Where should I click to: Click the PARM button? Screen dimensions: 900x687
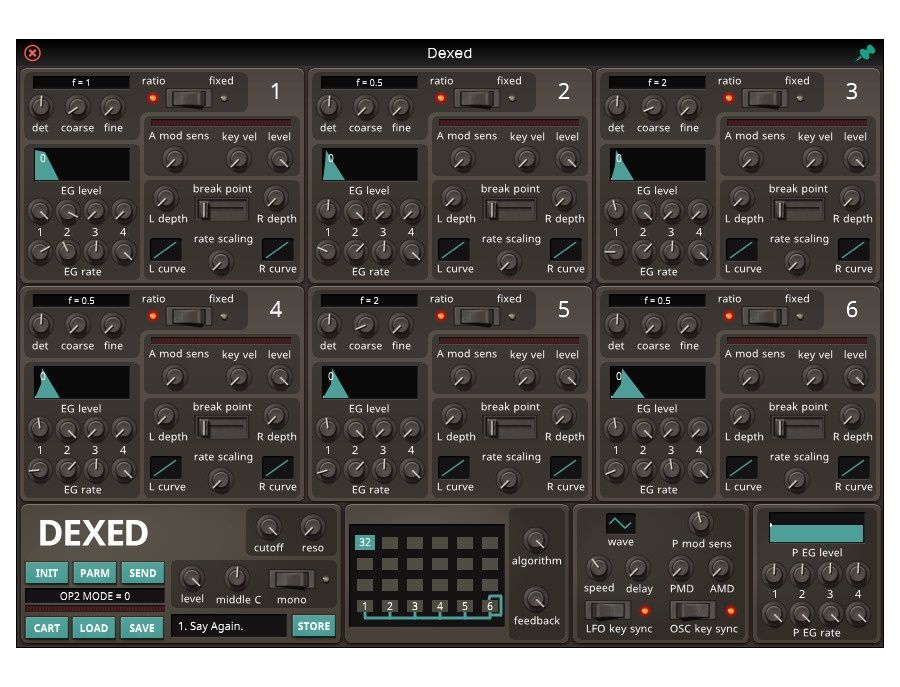tap(95, 573)
